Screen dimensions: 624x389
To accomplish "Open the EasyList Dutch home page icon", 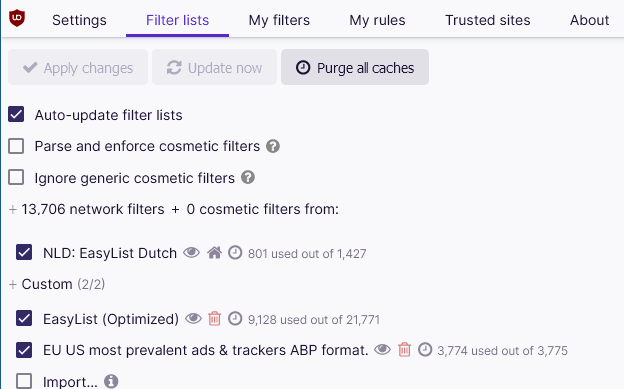I will click(x=214, y=252).
